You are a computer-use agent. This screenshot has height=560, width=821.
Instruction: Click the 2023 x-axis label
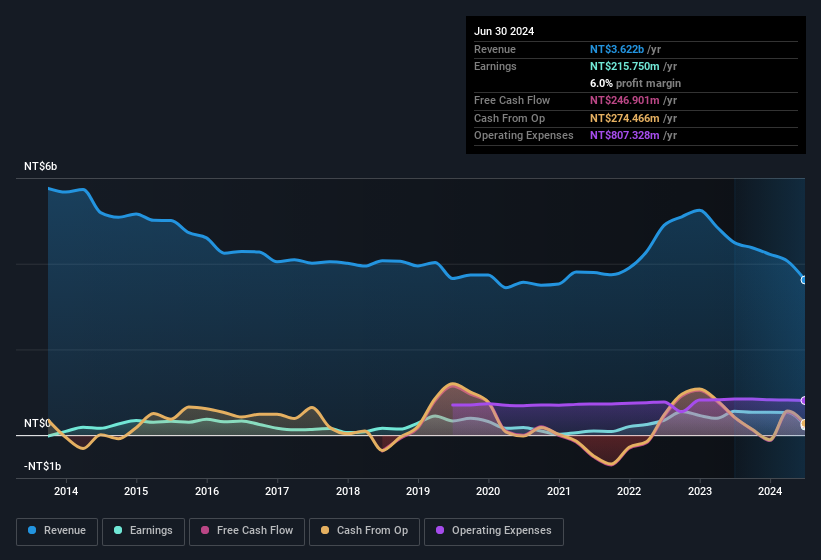point(700,491)
